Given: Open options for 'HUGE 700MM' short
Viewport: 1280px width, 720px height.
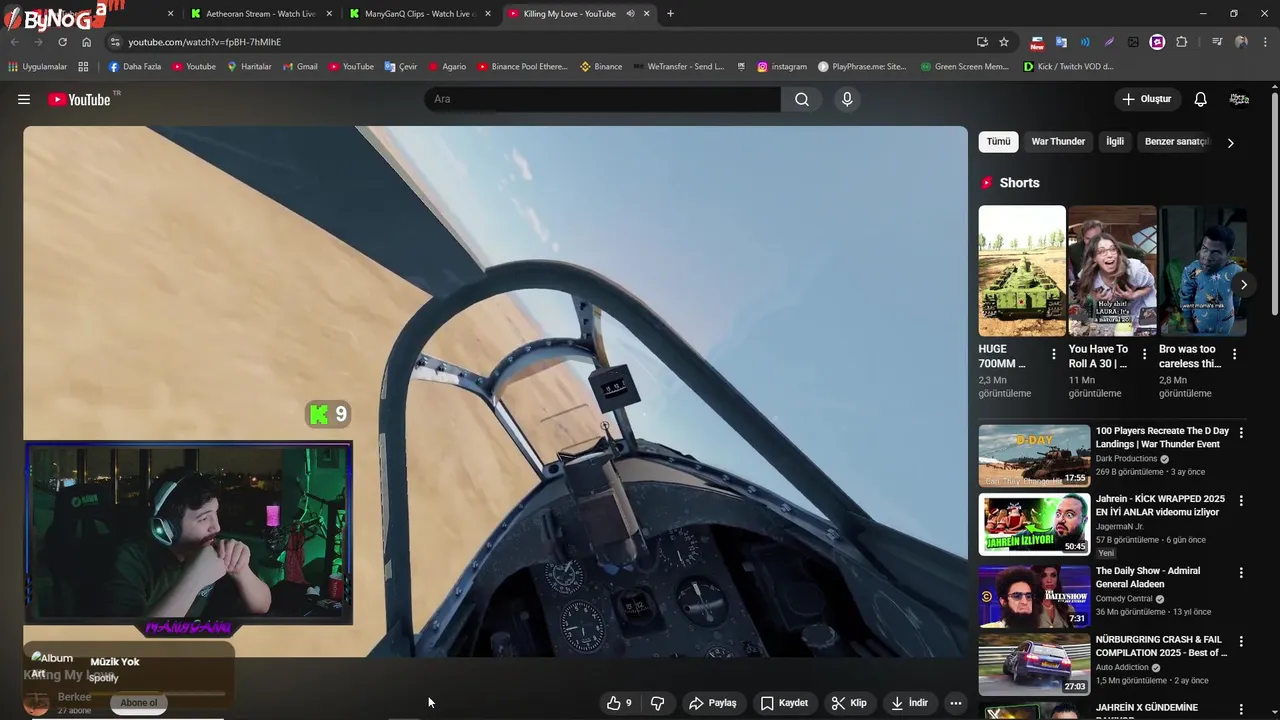Looking at the screenshot, I should [x=1053, y=355].
